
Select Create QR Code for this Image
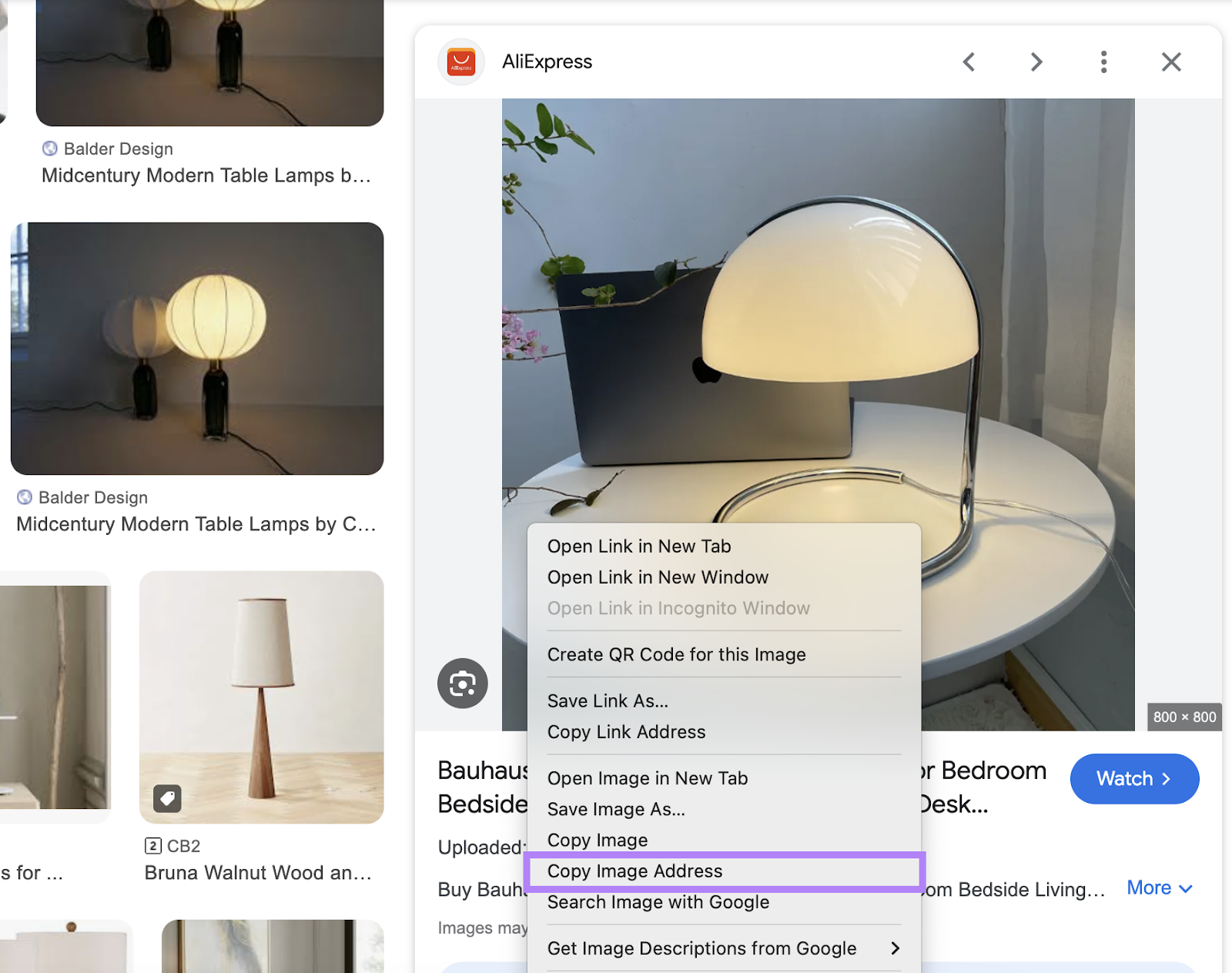coord(724,654)
